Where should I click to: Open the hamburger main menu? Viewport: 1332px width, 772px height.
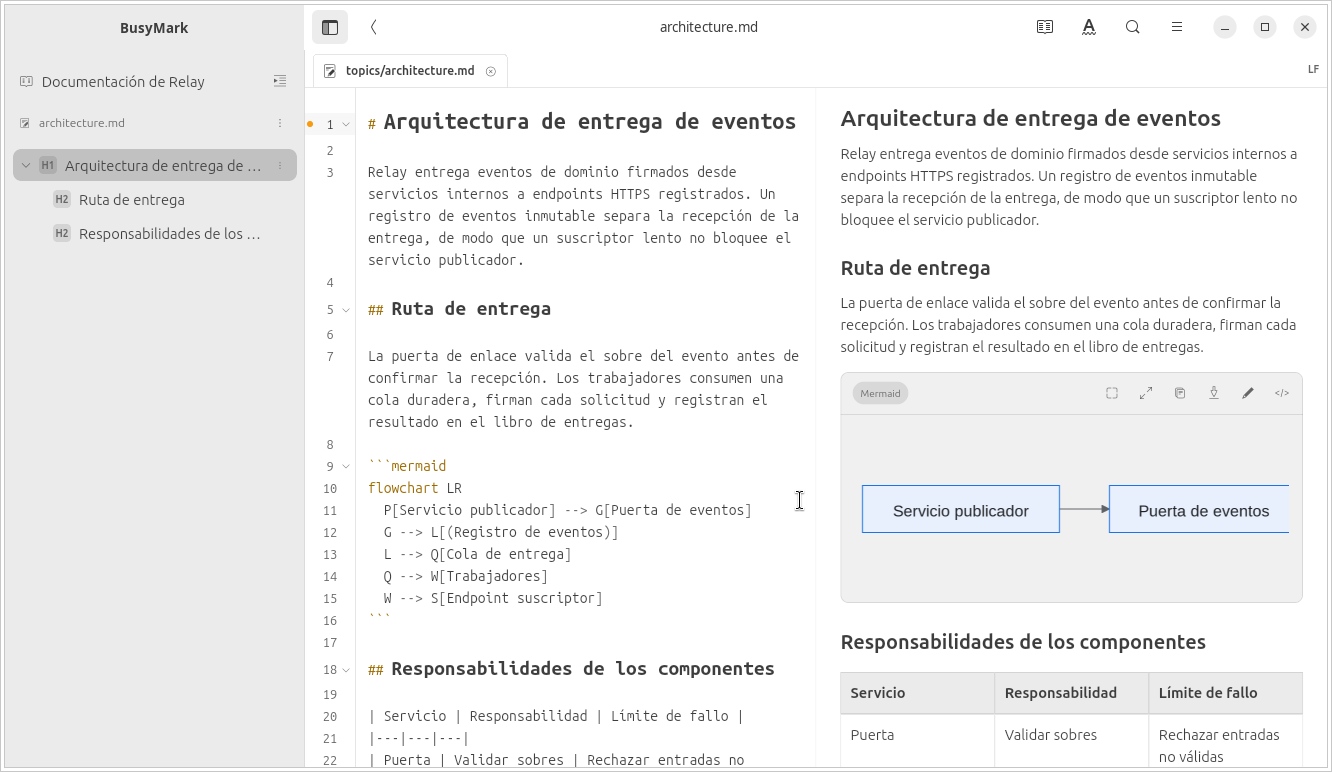click(x=1177, y=27)
